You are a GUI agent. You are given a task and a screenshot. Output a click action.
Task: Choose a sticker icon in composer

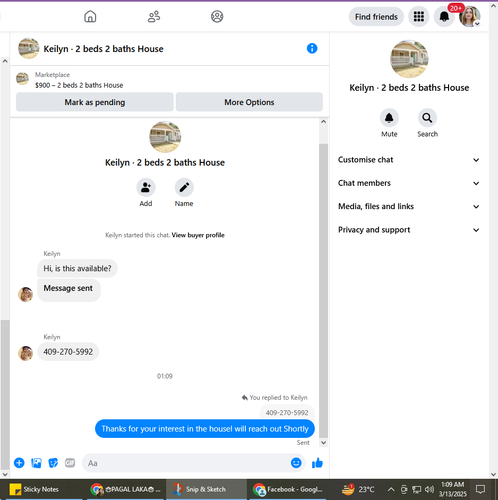tap(53, 463)
